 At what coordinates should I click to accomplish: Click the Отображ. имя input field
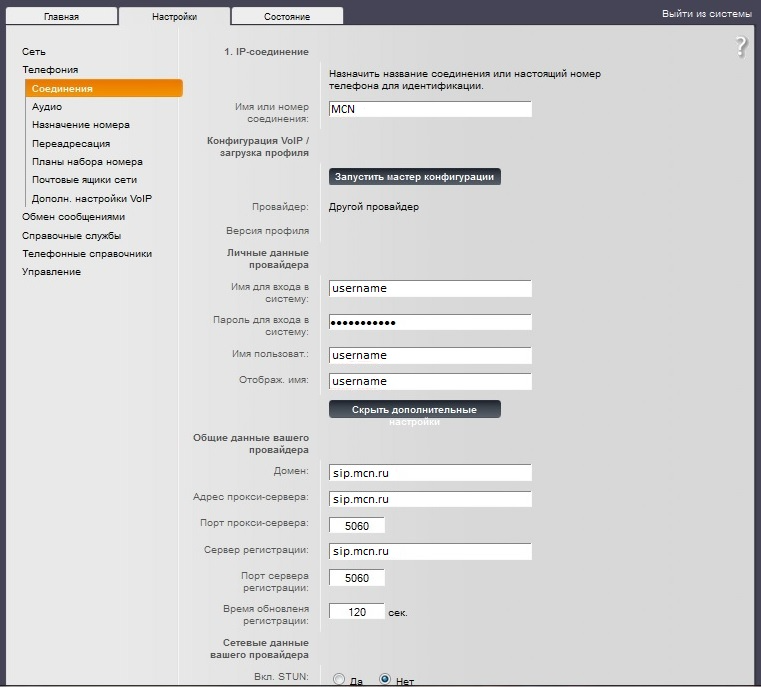click(430, 381)
